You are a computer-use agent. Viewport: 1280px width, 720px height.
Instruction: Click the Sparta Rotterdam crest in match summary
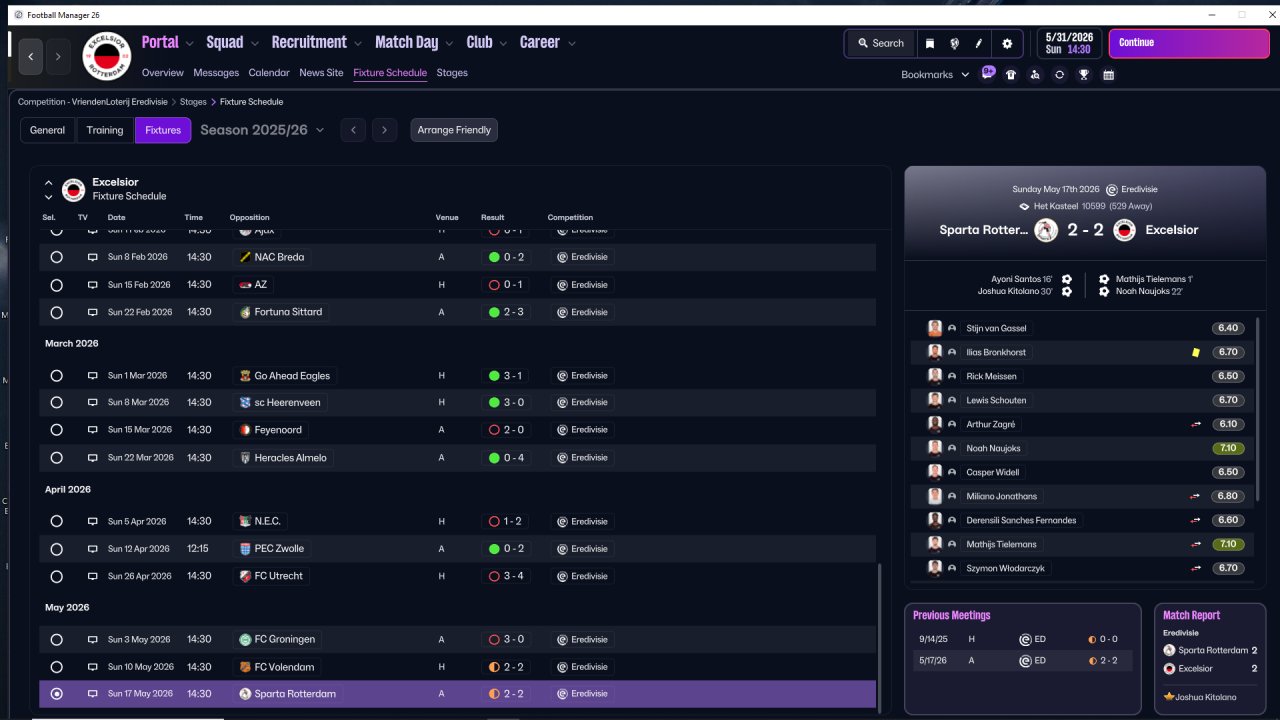tap(1046, 230)
